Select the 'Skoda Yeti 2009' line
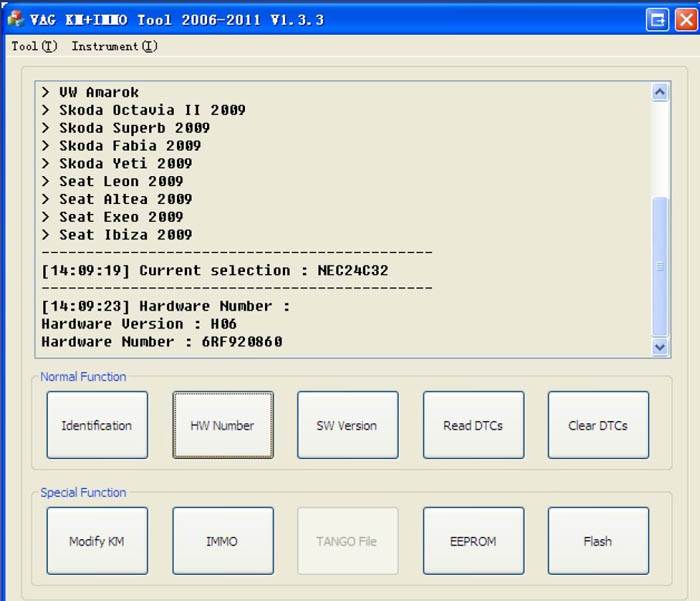 click(x=117, y=163)
